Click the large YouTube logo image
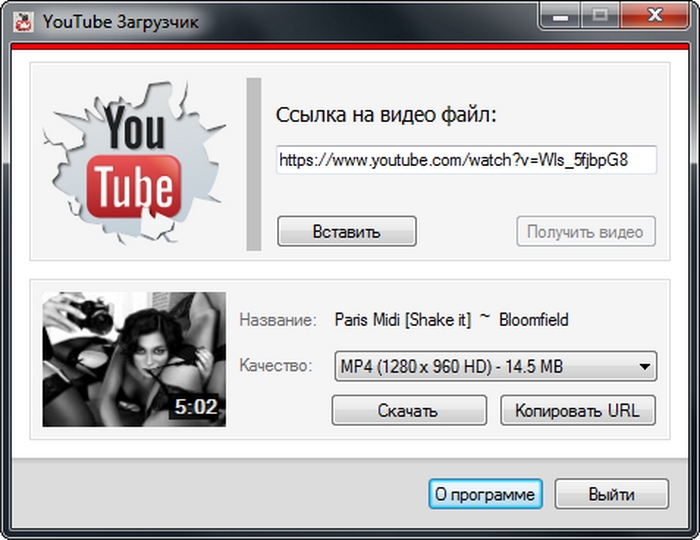The image size is (700, 540). coord(134,161)
